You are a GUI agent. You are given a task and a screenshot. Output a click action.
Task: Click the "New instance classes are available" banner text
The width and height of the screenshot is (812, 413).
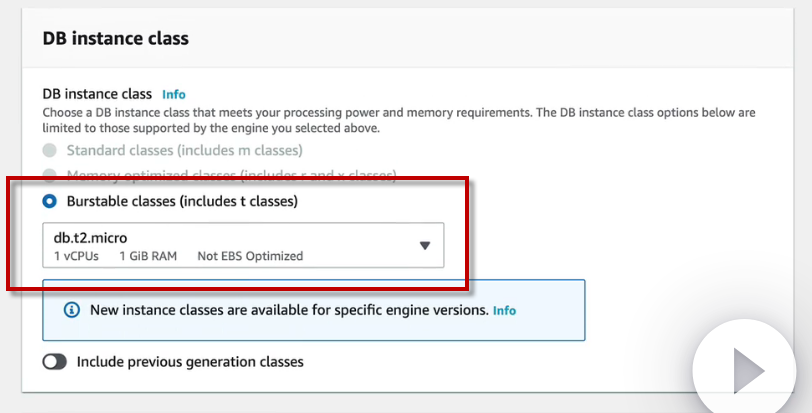[289, 310]
